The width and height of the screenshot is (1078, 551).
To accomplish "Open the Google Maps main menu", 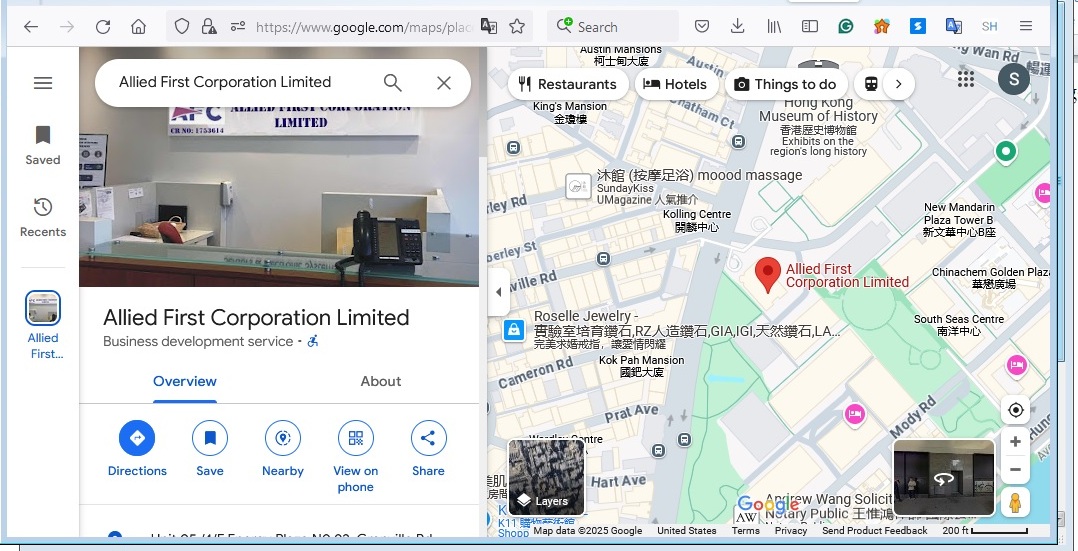I will pyautogui.click(x=43, y=83).
